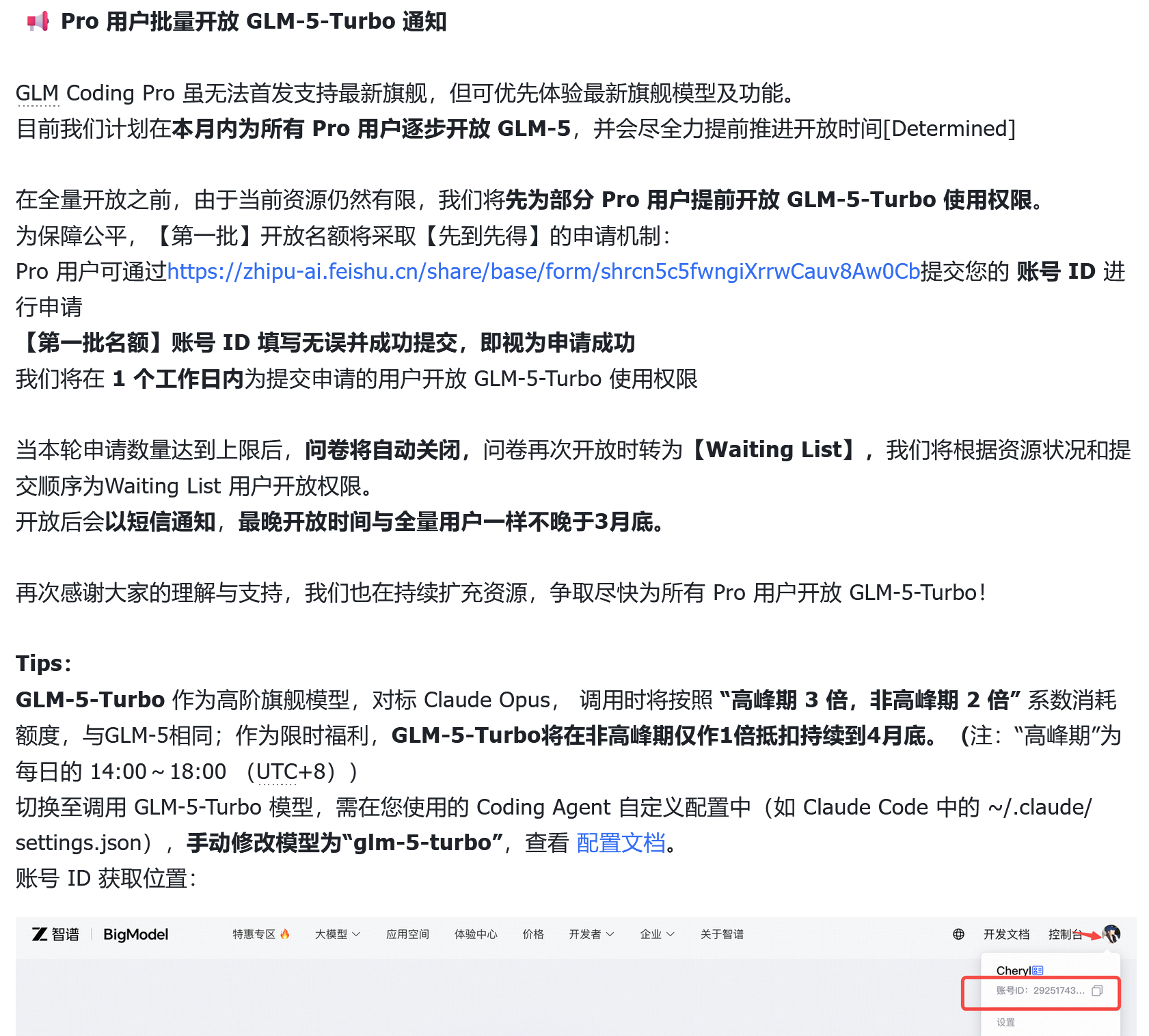Choose 设置 in the profile popup
1149x1036 pixels.
coord(1005,1022)
